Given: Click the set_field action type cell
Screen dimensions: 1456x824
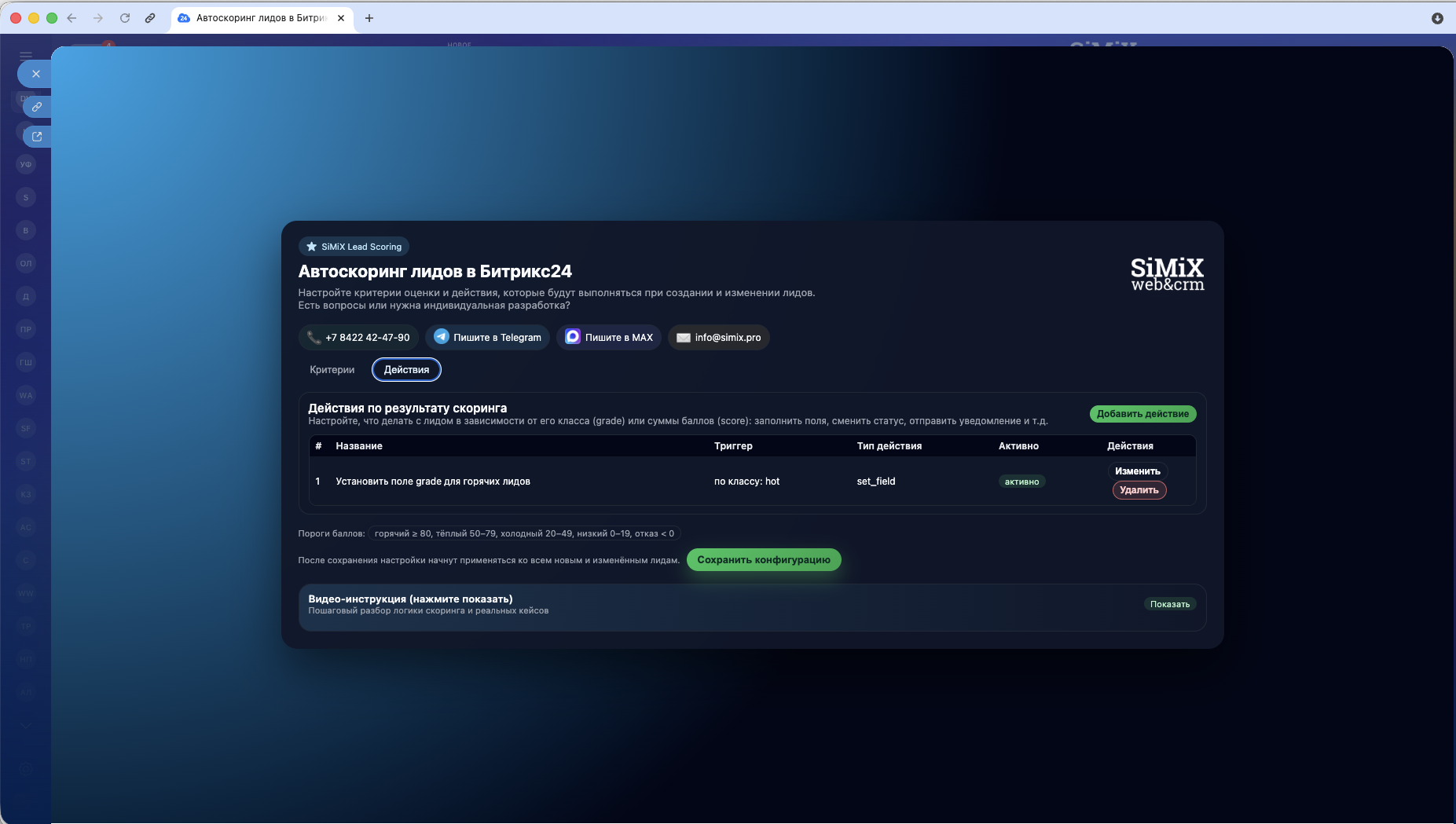Looking at the screenshot, I should pos(876,482).
